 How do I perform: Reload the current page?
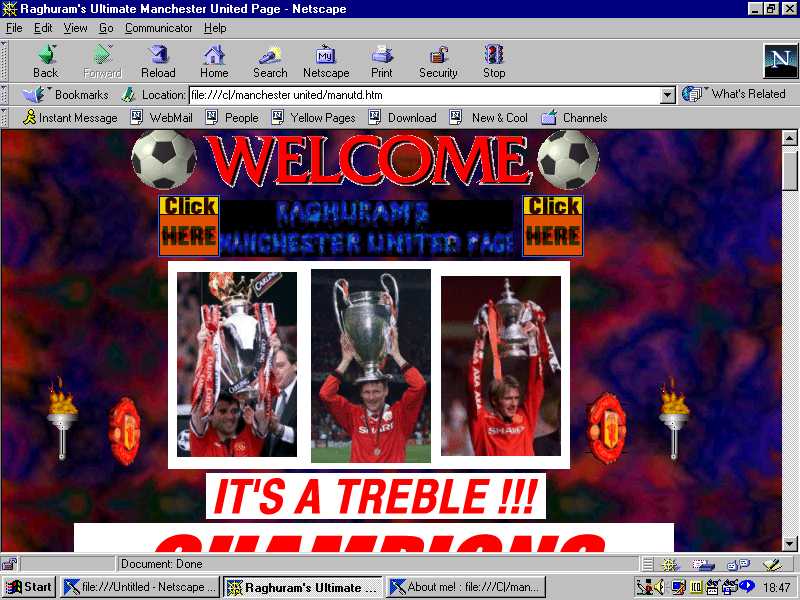coord(158,61)
